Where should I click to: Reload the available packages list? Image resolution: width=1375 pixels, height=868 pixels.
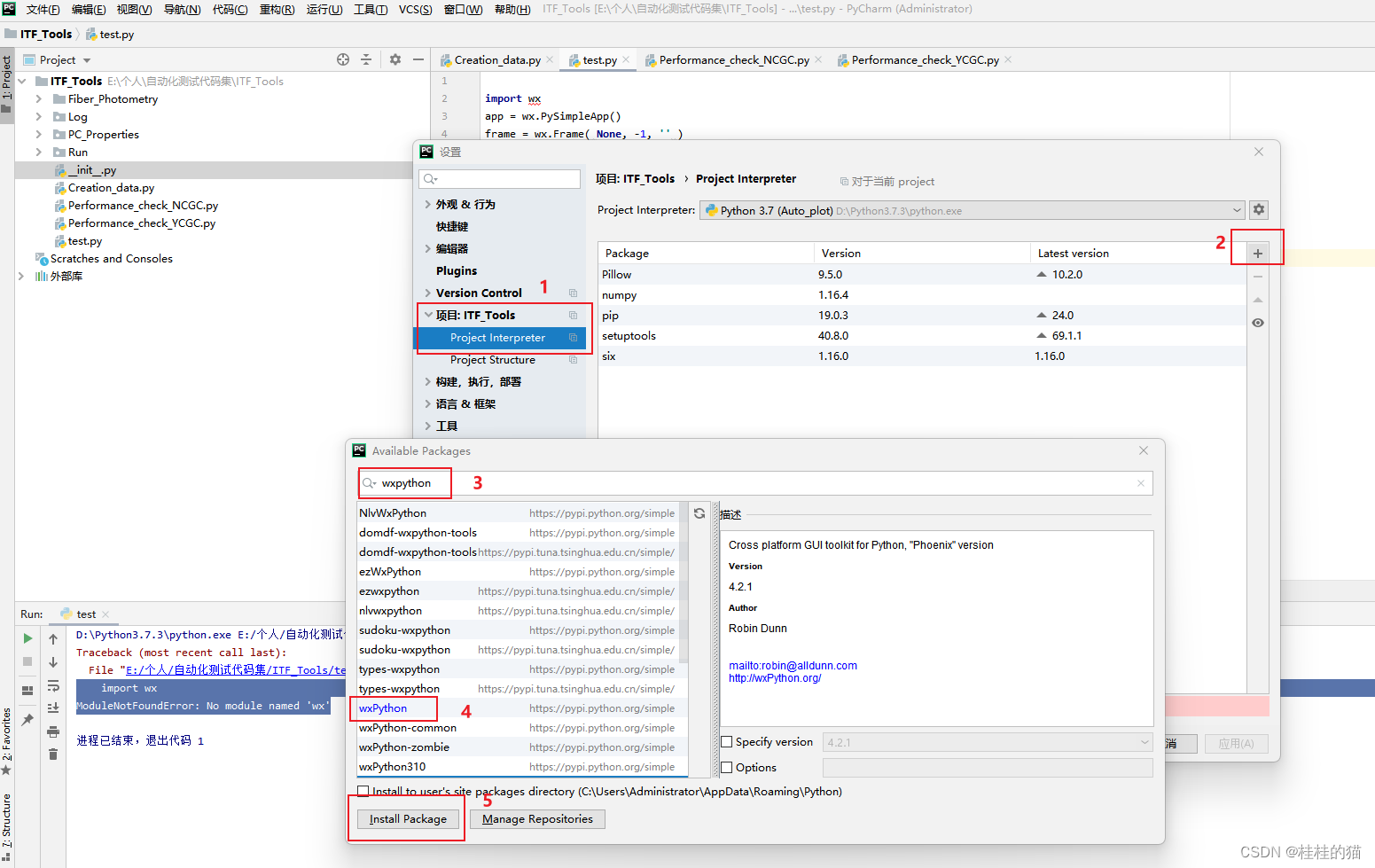click(699, 513)
